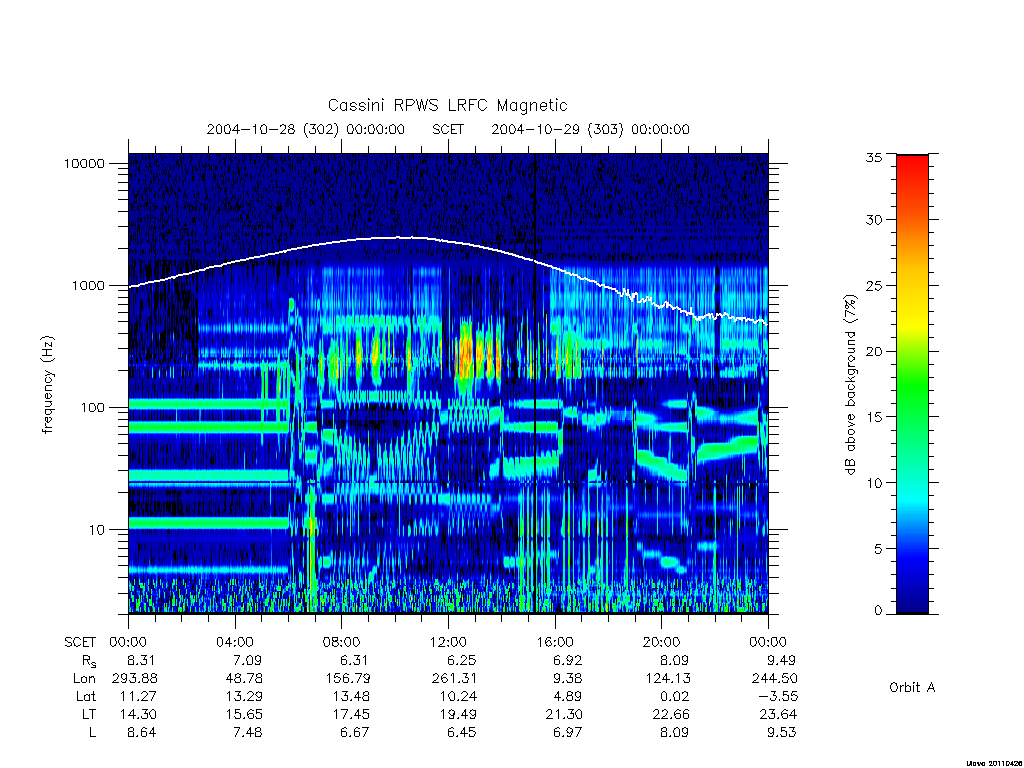
Task: Click the local time value 21.30
Action: (x=564, y=714)
